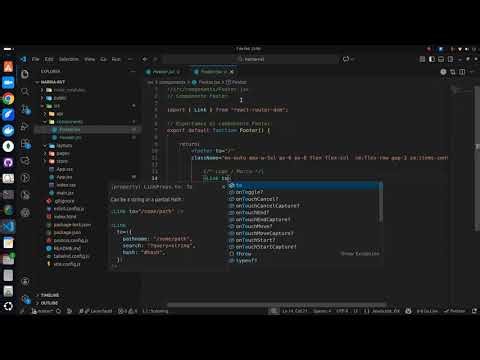Toggle the bottom panel
Screen dimensions: 480x360
(x=441, y=59)
